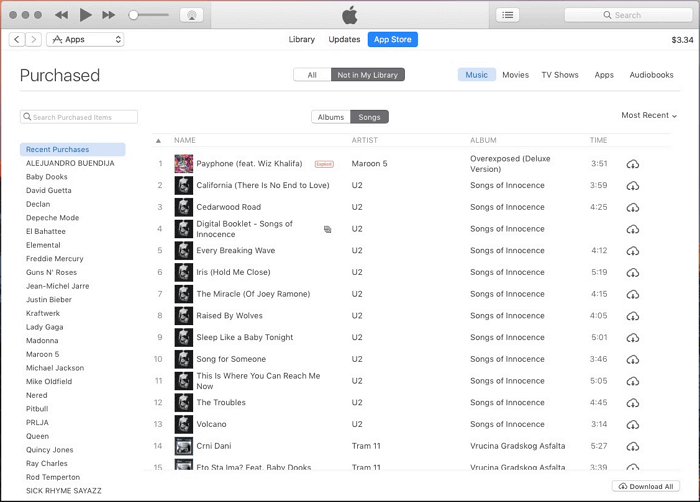
Task: Select Michael Jackson in the sidebar
Action: pyautogui.click(x=54, y=368)
